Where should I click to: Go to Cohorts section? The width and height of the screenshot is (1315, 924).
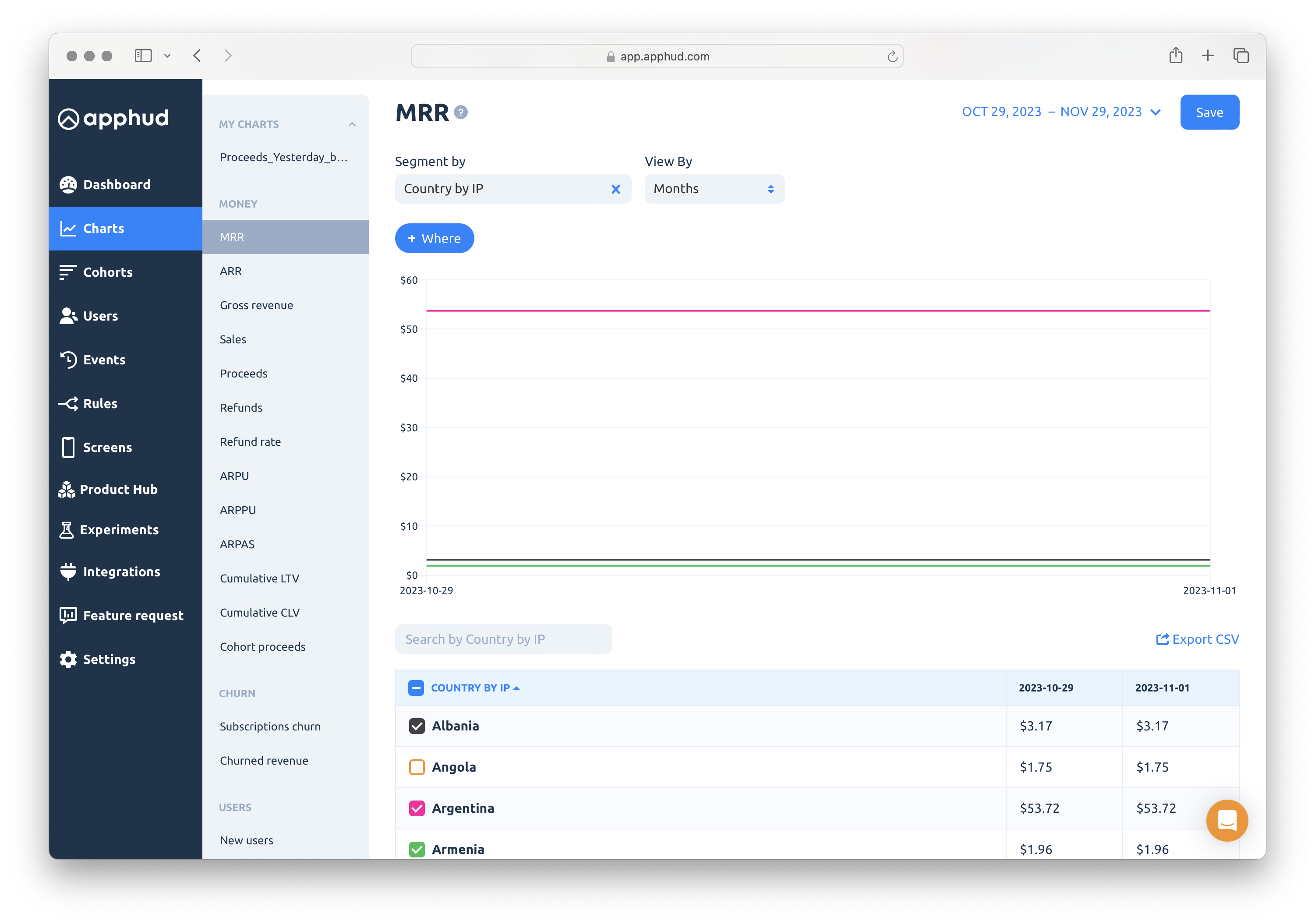tap(108, 272)
